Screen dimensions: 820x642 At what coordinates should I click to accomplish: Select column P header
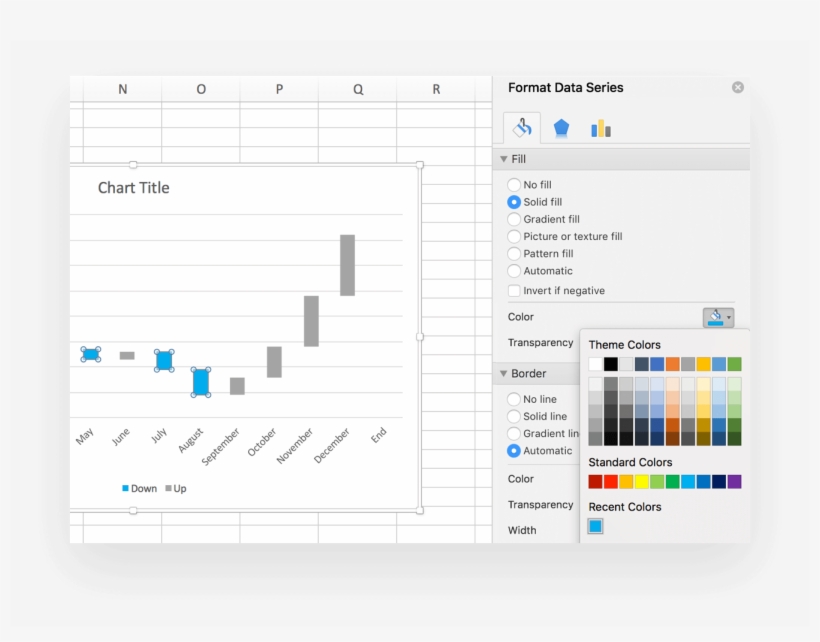[x=279, y=89]
